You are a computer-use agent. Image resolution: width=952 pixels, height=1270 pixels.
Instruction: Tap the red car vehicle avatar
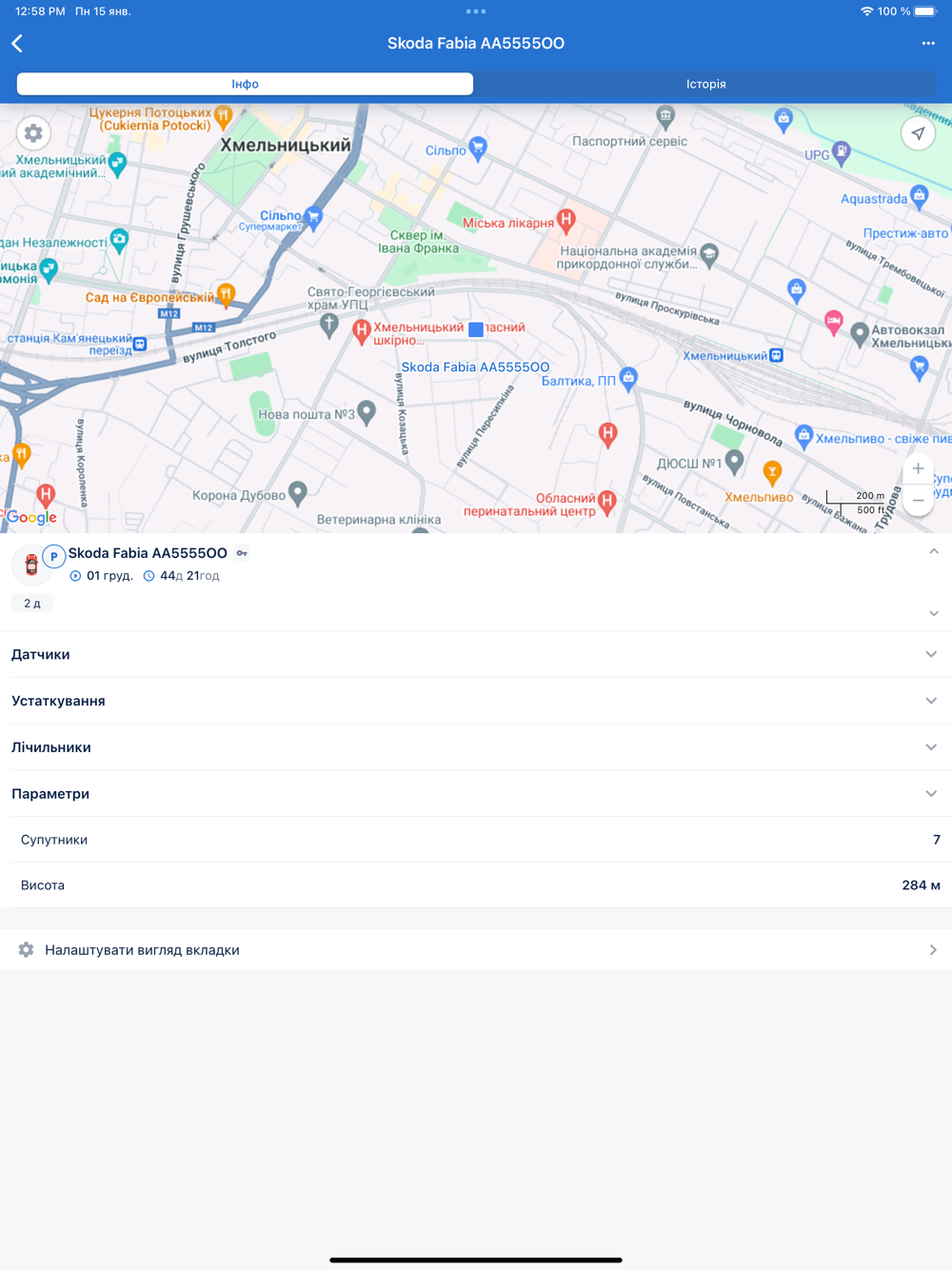coord(31,565)
